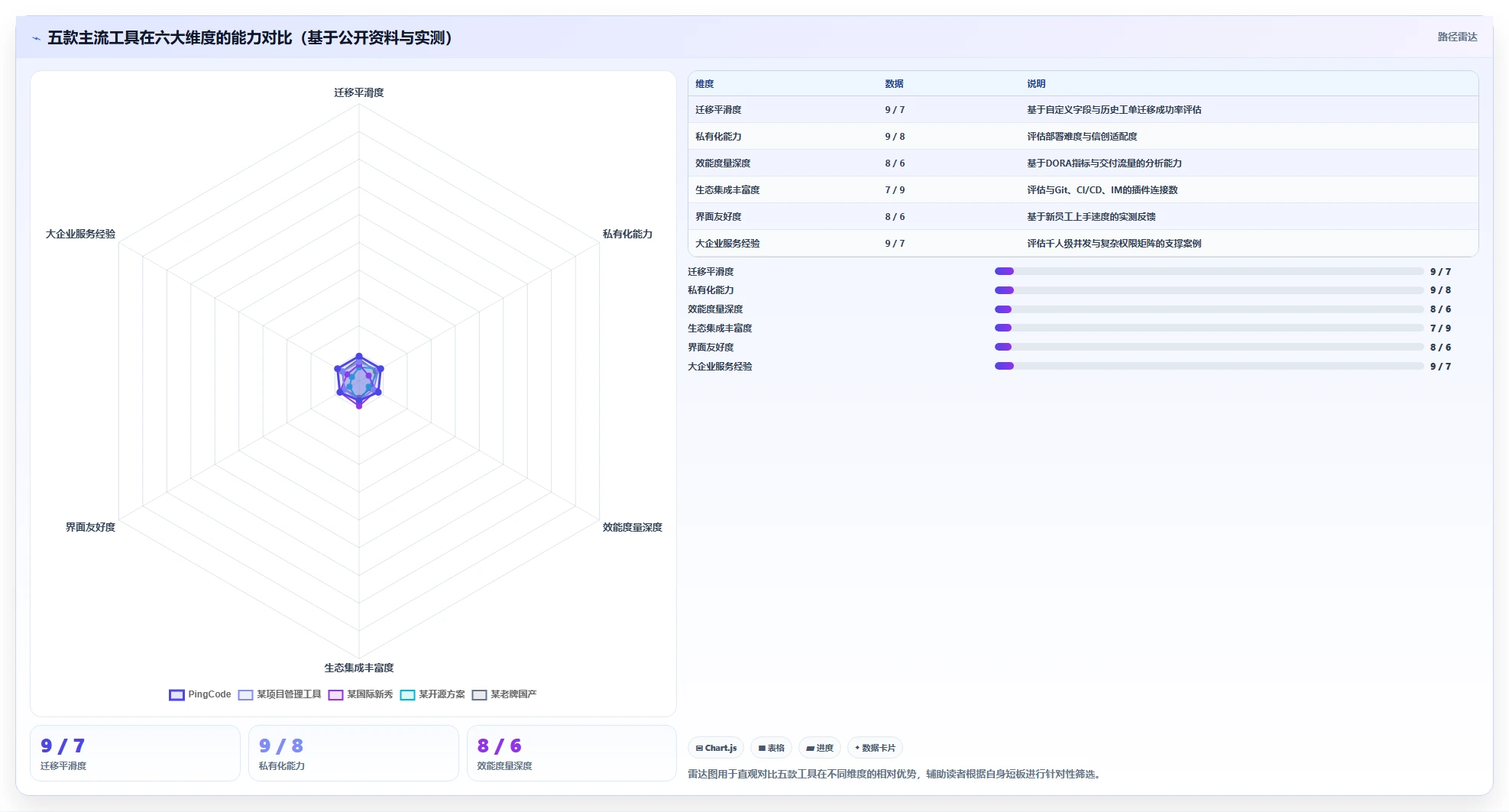
Task: Click the 效能度量深度 progress bar
Action: (1209, 309)
